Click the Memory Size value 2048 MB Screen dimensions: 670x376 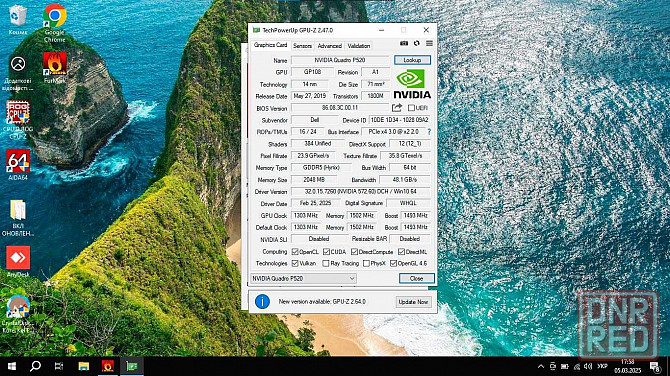pos(314,180)
